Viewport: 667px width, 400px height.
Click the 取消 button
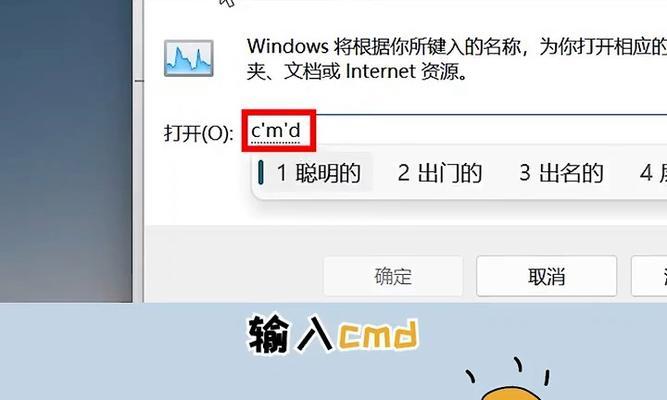point(546,276)
